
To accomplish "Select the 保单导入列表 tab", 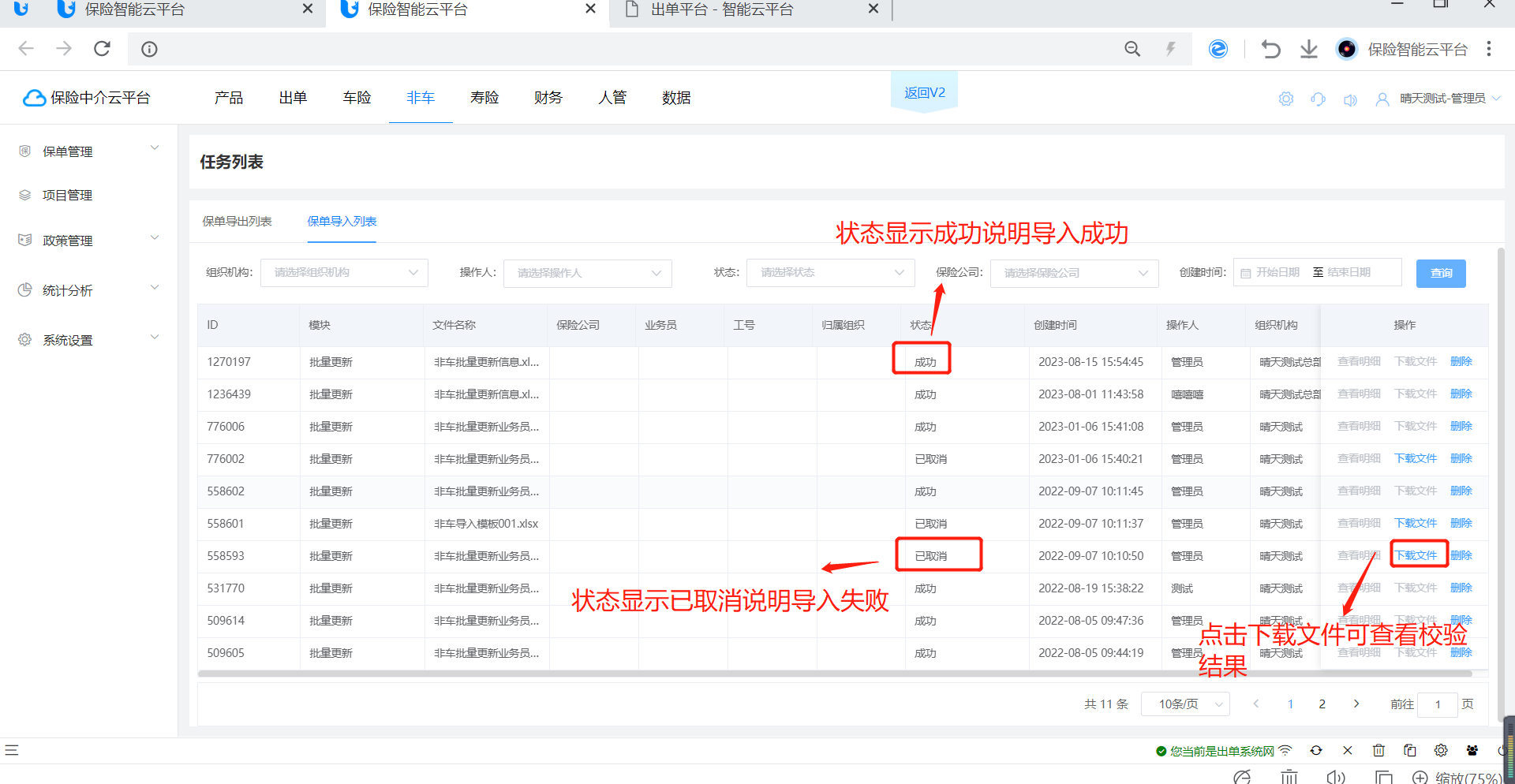I will point(342,222).
